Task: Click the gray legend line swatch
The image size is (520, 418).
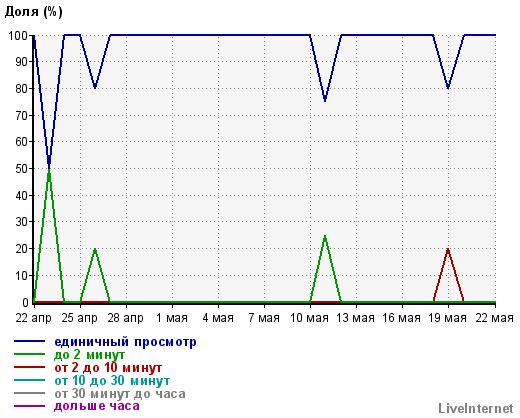Action: coord(29,393)
